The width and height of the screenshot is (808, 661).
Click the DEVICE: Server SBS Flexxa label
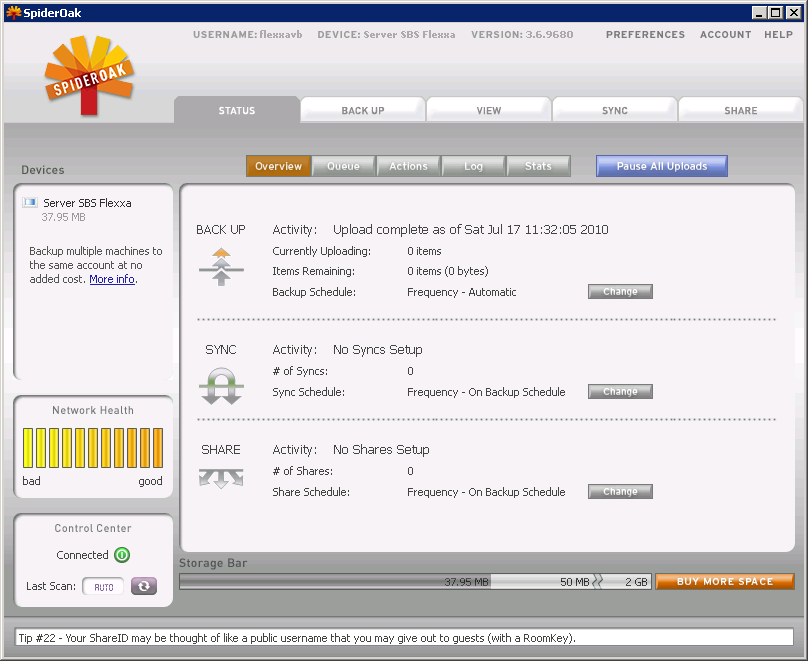[x=386, y=35]
